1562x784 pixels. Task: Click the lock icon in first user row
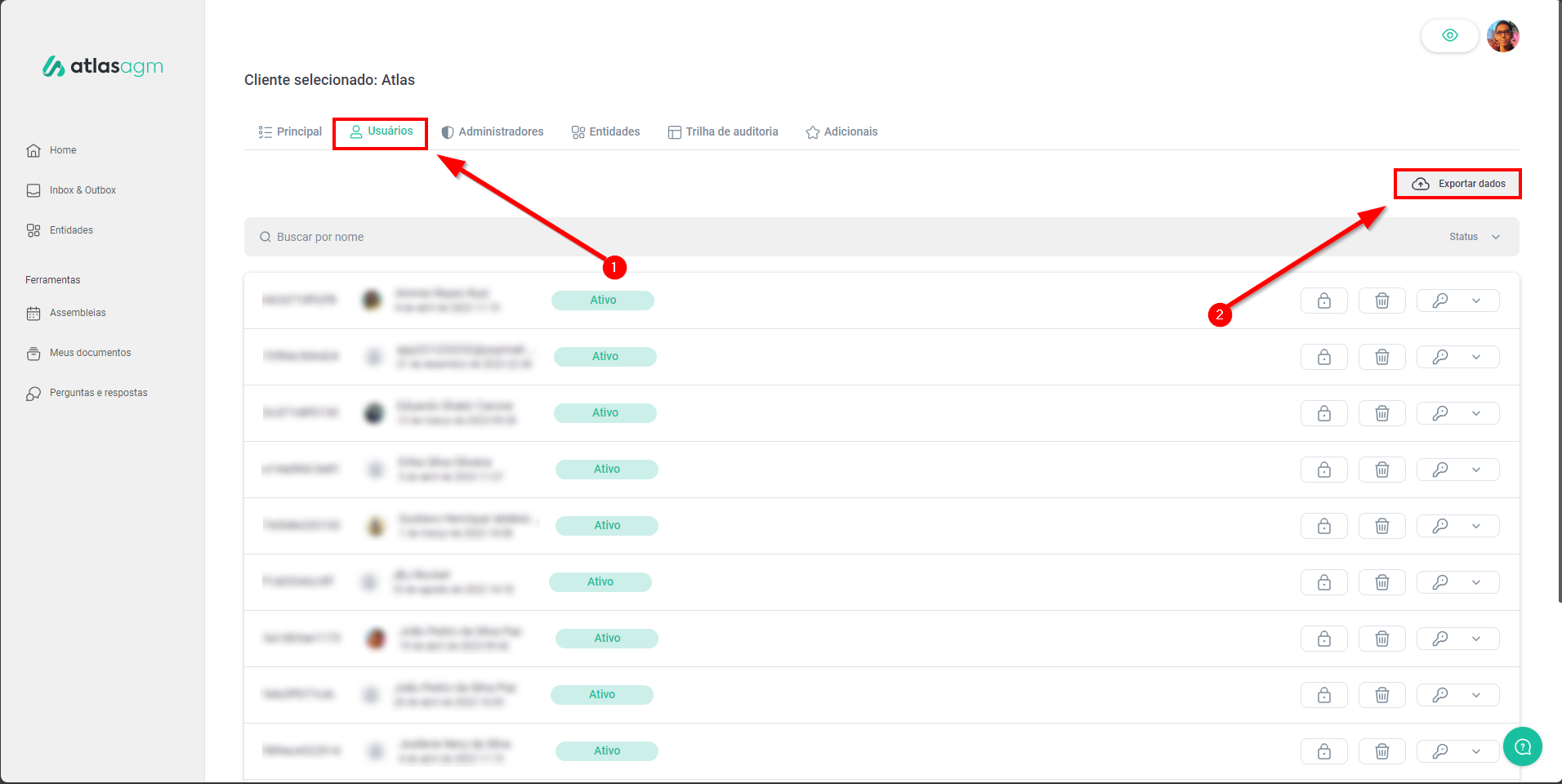(1323, 301)
